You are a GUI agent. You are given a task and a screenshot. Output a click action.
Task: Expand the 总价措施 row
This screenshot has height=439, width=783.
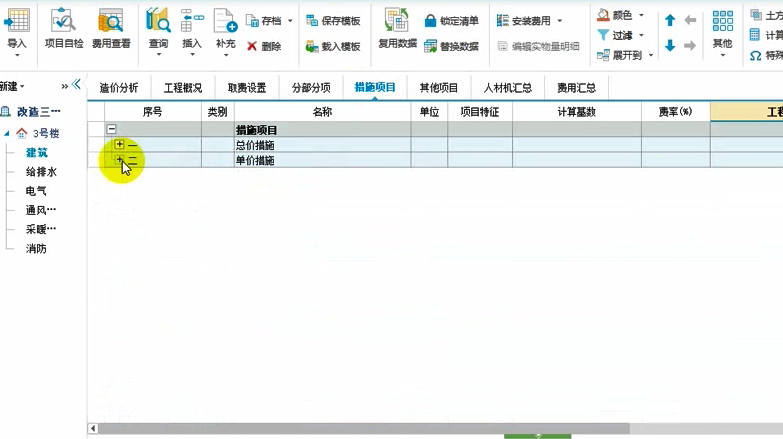click(x=120, y=145)
